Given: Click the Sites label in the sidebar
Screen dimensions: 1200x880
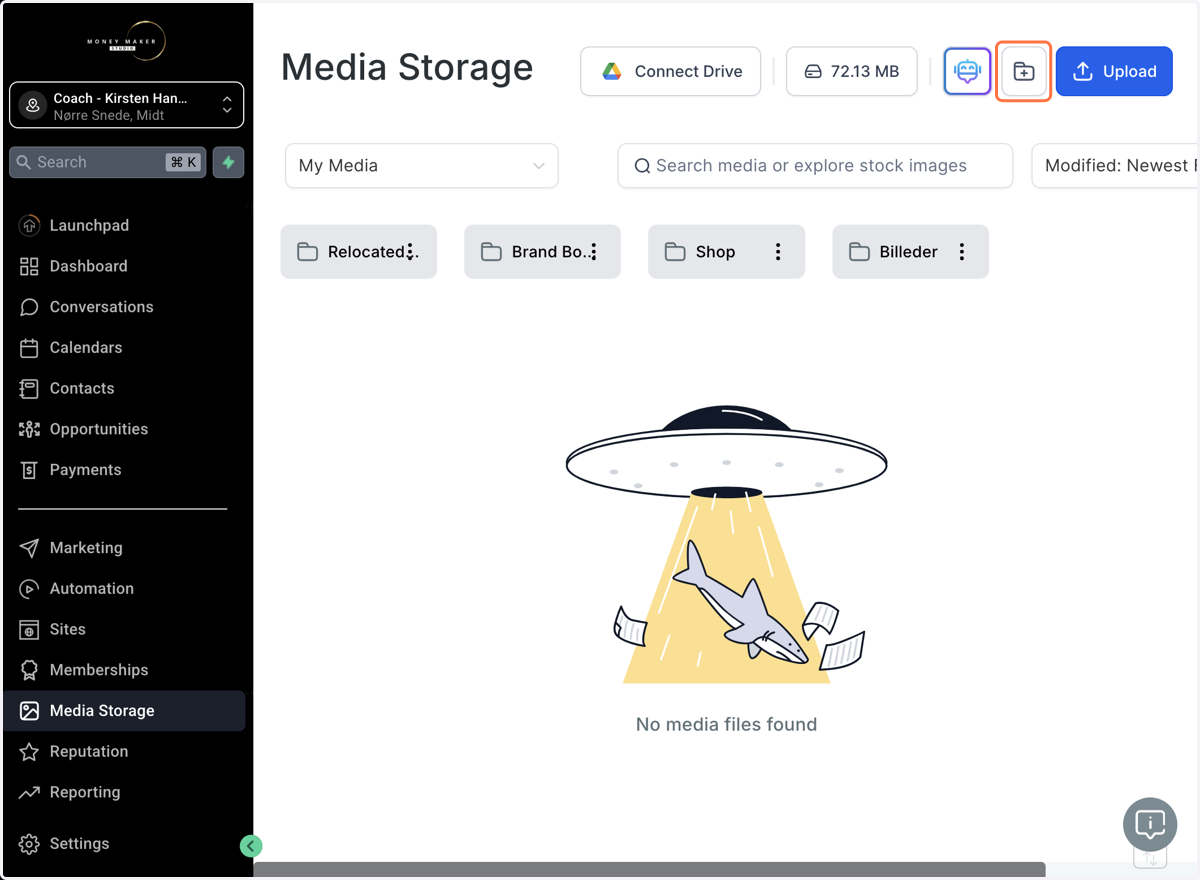Looking at the screenshot, I should pos(67,630).
